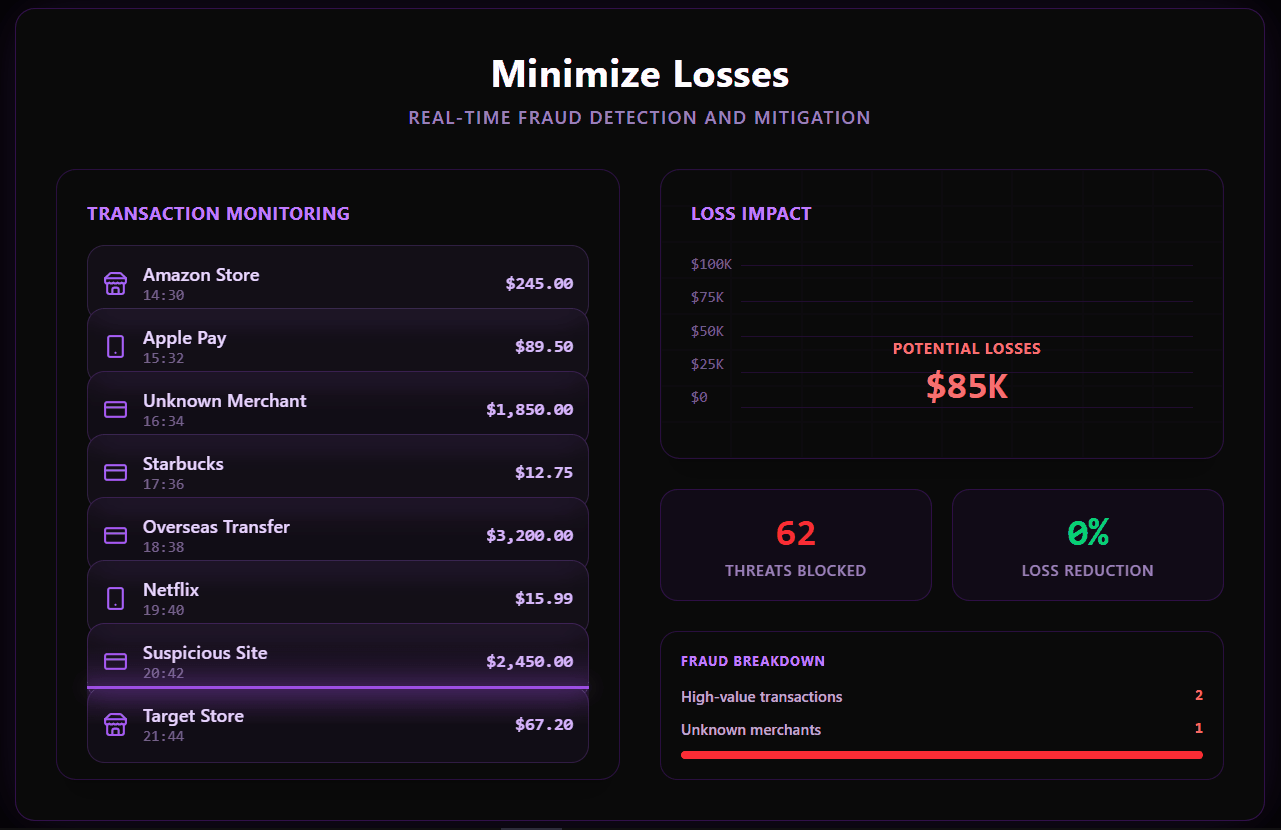Image resolution: width=1281 pixels, height=830 pixels.
Task: Click the $100K axis label in Loss Impact
Action: pos(711,265)
